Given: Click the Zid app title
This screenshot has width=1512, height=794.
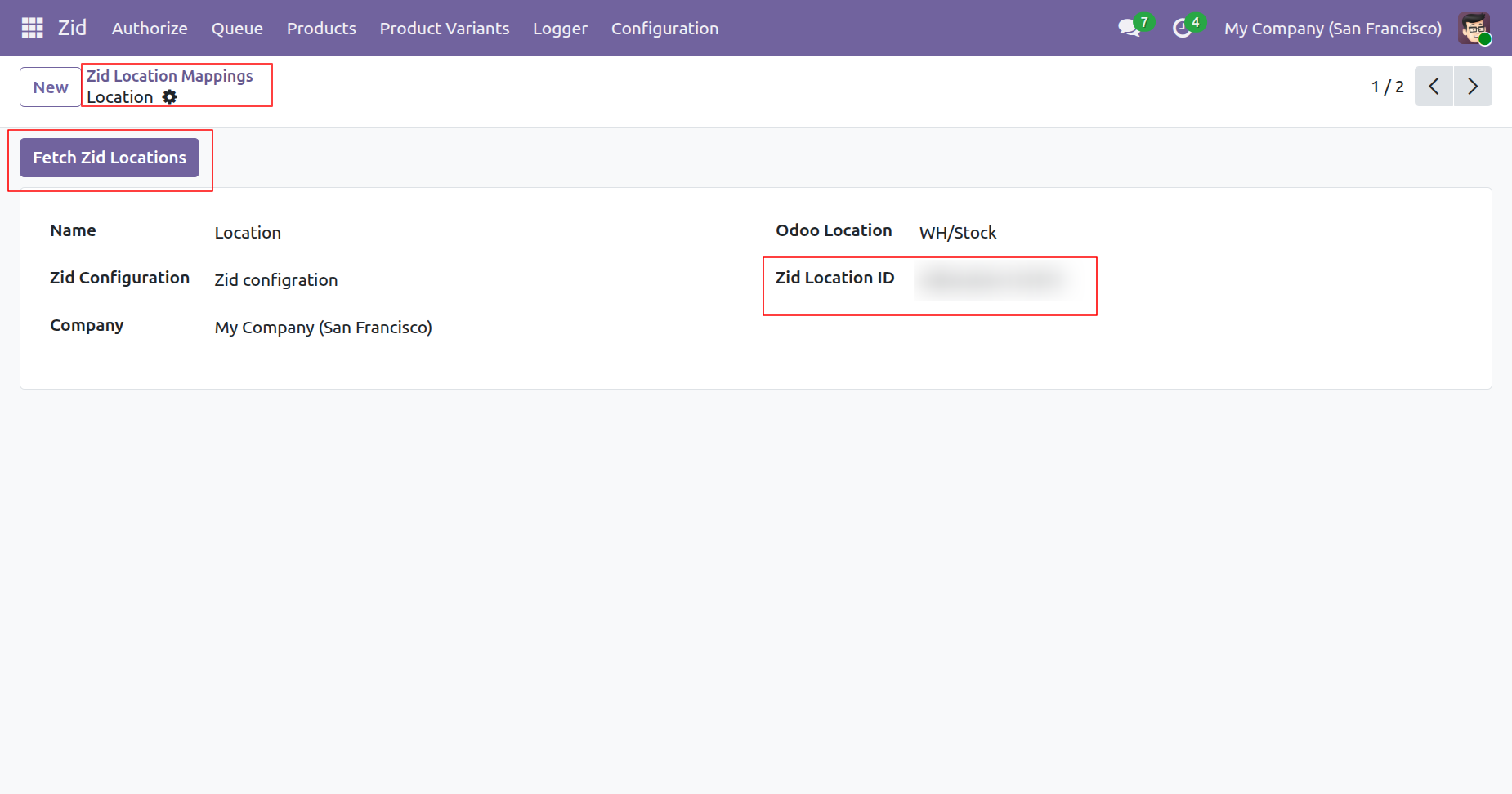Looking at the screenshot, I should pos(72,28).
